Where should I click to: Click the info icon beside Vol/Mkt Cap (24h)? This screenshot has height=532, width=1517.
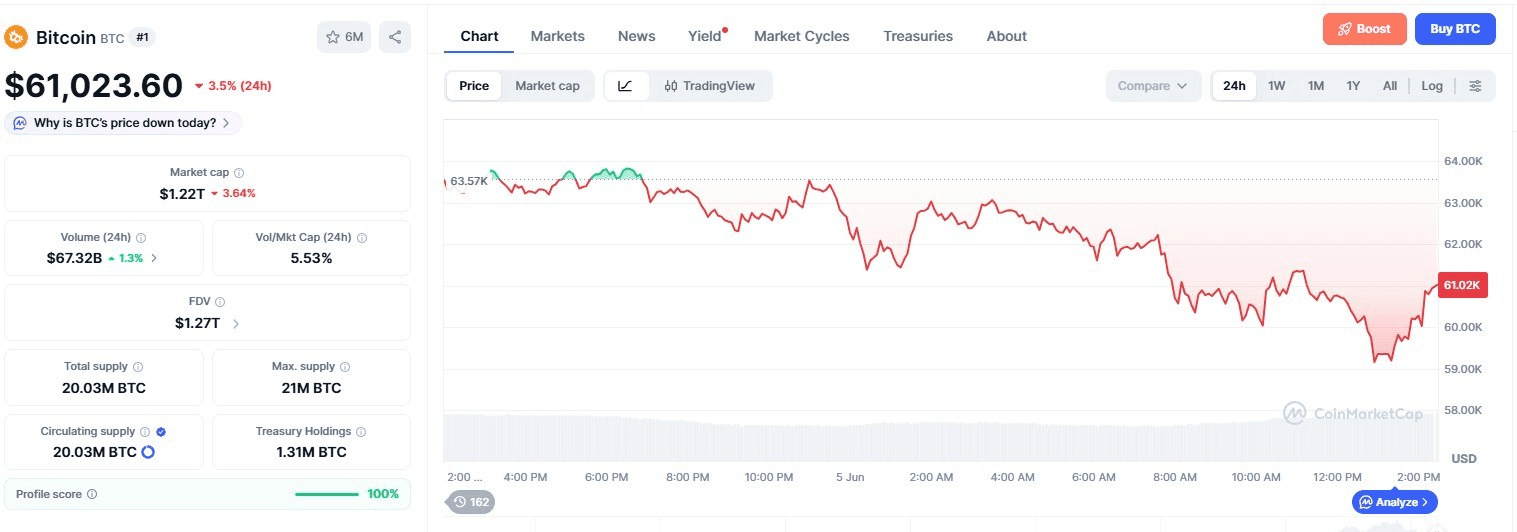362,238
